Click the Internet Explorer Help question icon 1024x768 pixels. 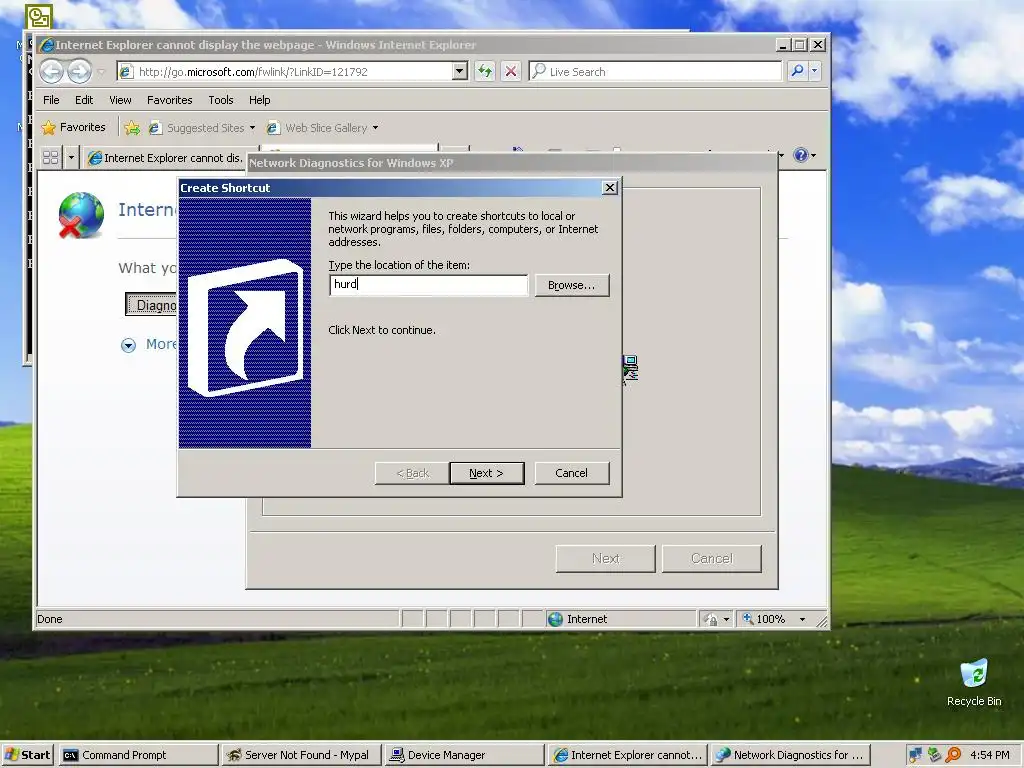coord(800,155)
